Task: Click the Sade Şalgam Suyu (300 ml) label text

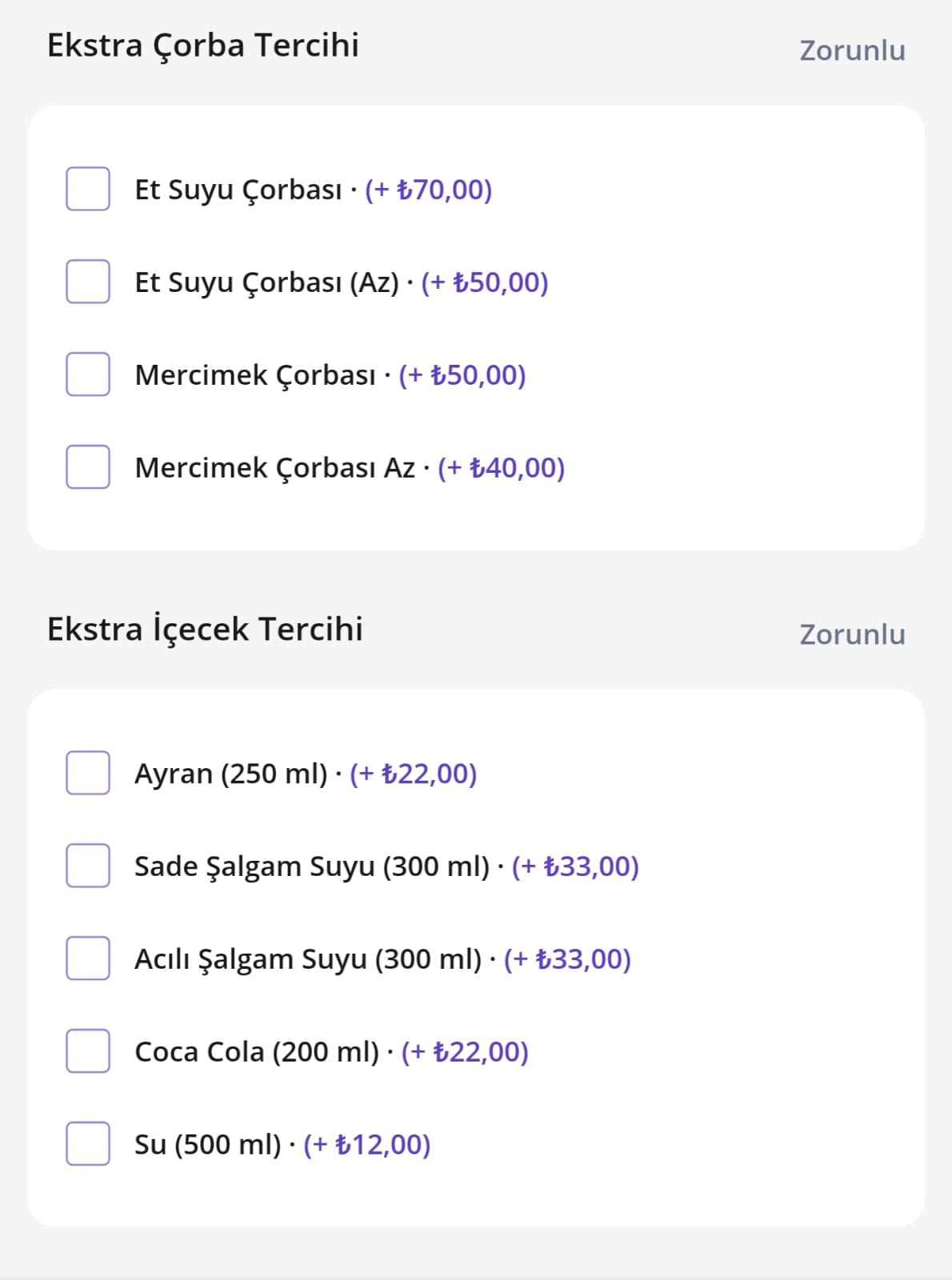Action: coord(311,866)
